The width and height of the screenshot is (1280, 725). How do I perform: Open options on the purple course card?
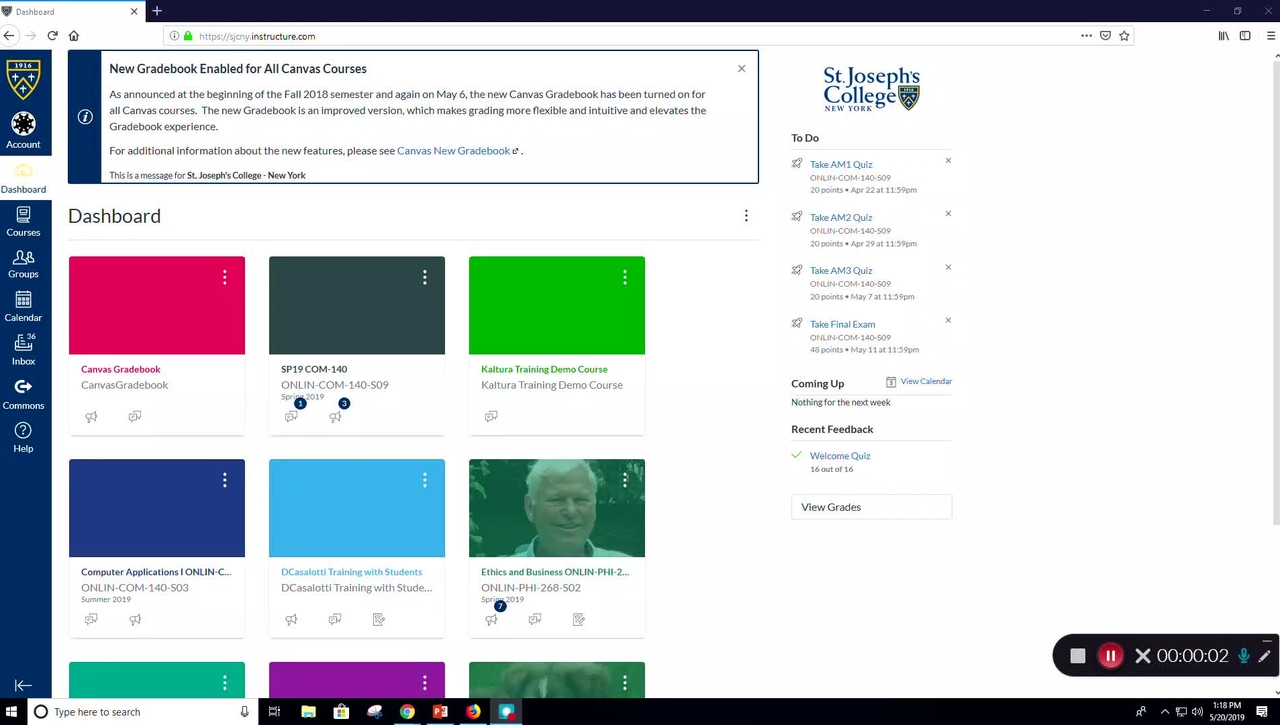point(425,683)
